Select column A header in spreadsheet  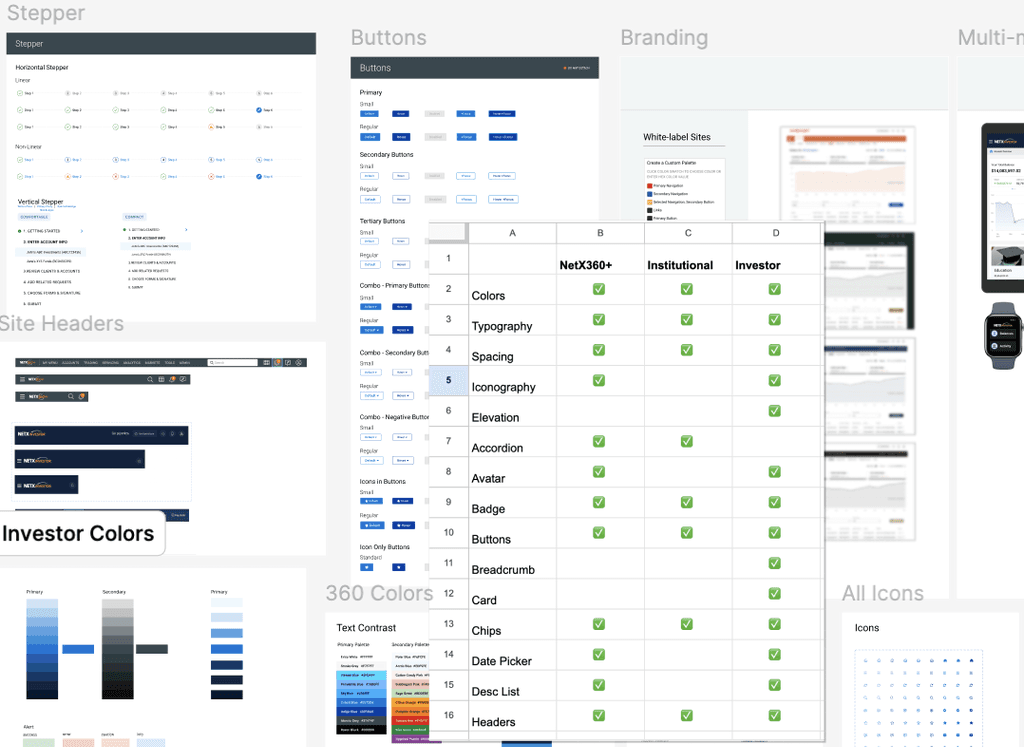pos(513,233)
